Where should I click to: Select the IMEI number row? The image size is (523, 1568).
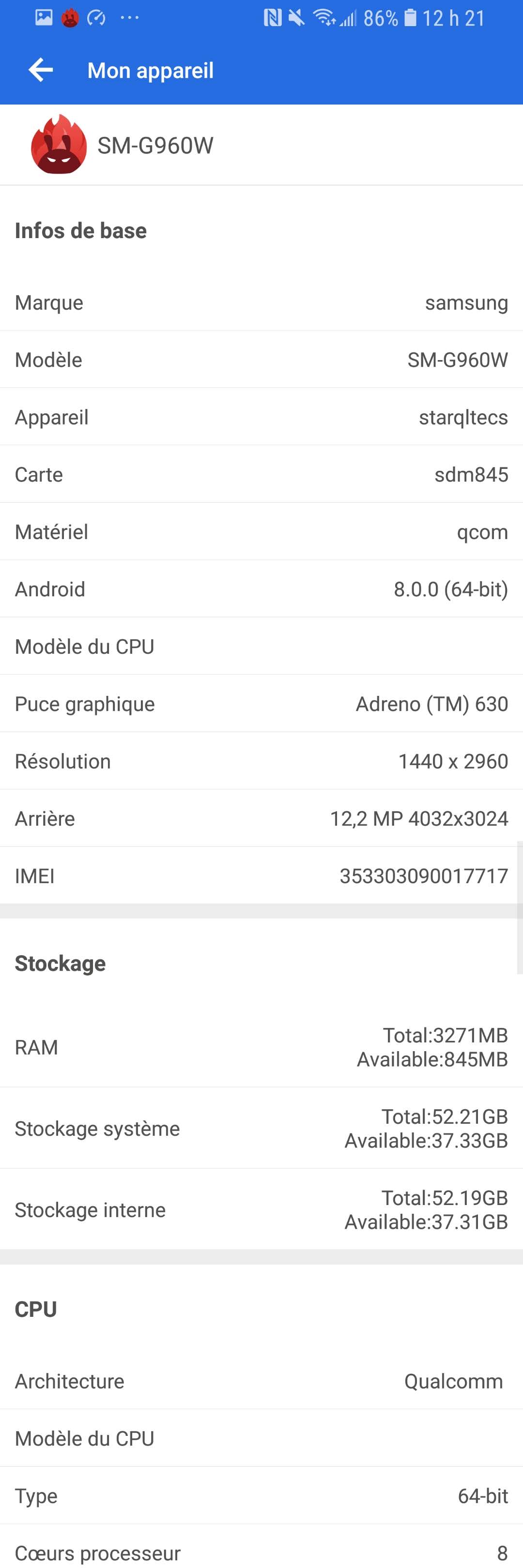pyautogui.click(x=261, y=876)
